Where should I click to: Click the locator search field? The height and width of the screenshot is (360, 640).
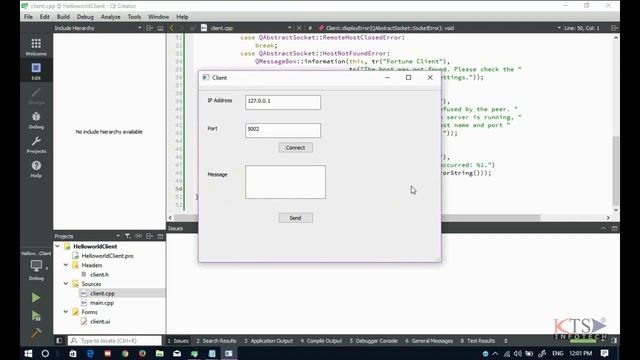[115, 340]
